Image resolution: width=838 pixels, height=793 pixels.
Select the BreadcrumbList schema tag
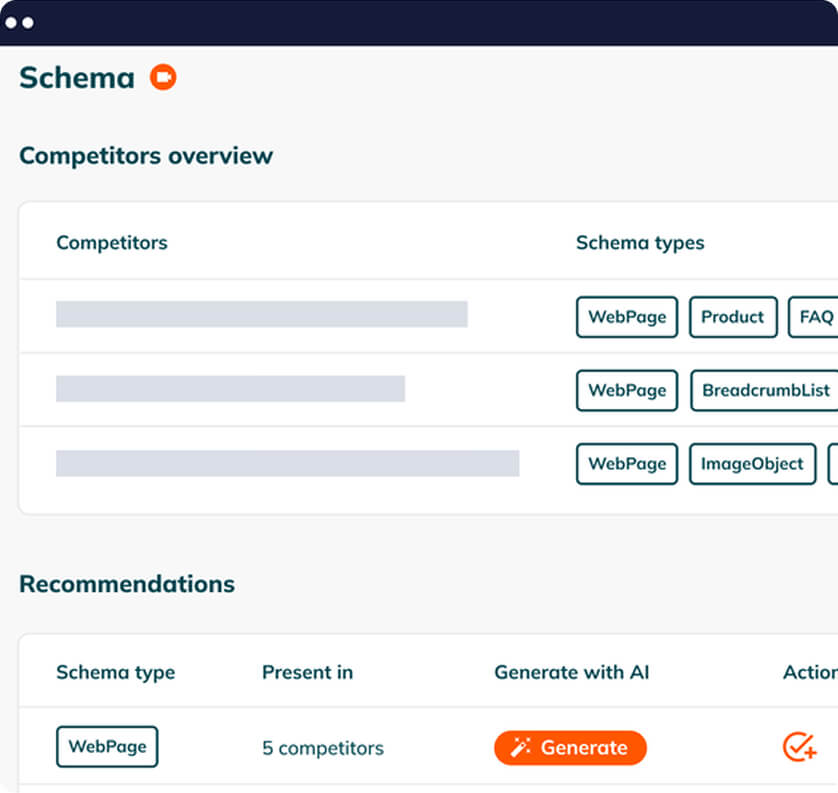tap(764, 390)
